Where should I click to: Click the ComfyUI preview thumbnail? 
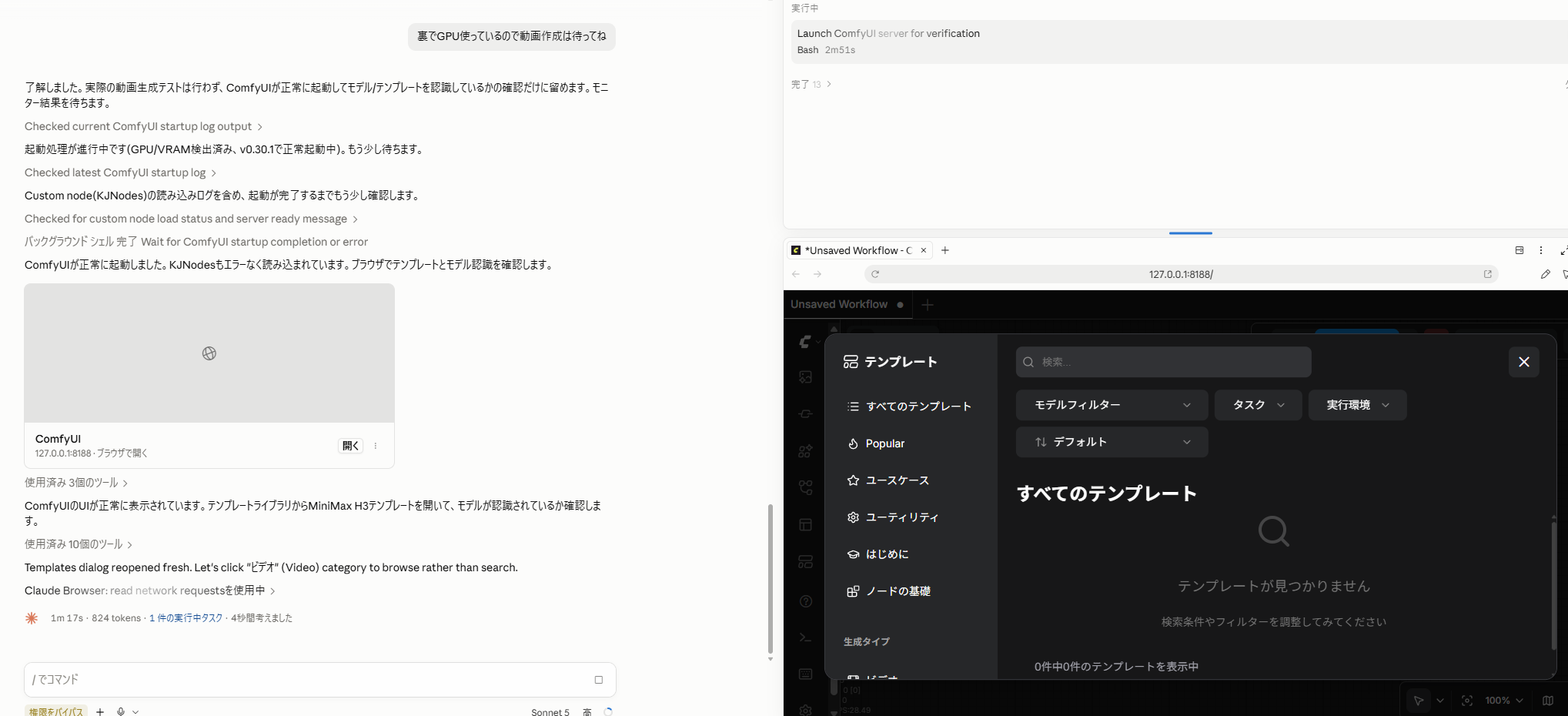[x=209, y=353]
